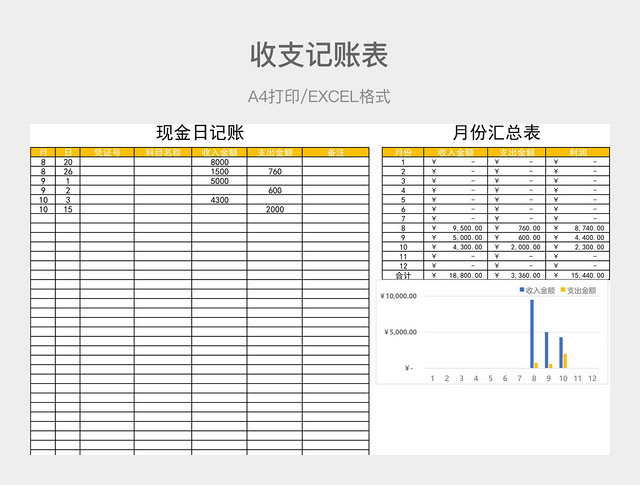
Task: Click the expense cell showing 760
Action: [x=275, y=171]
